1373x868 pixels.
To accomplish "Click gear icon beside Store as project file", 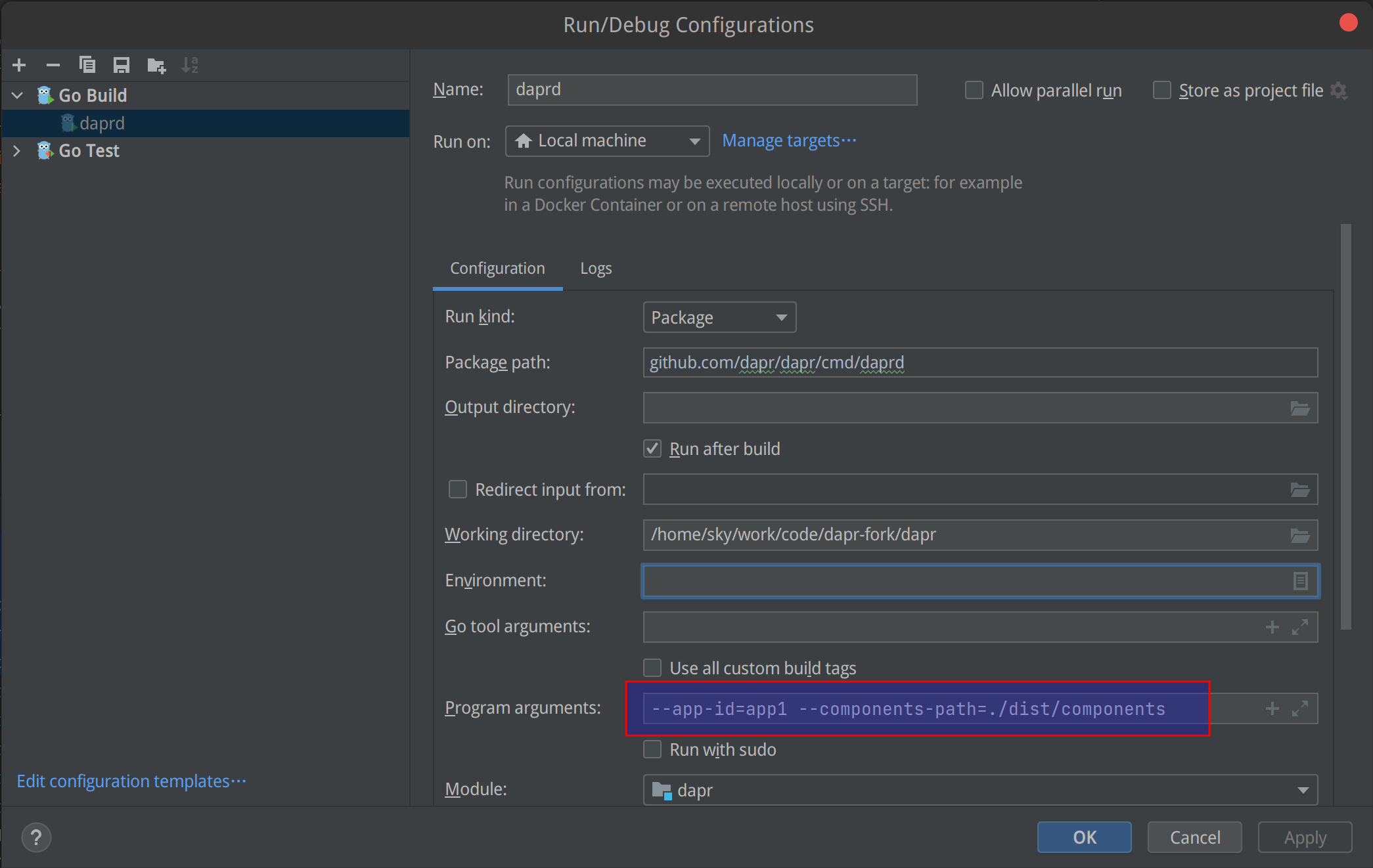I will coord(1339,91).
